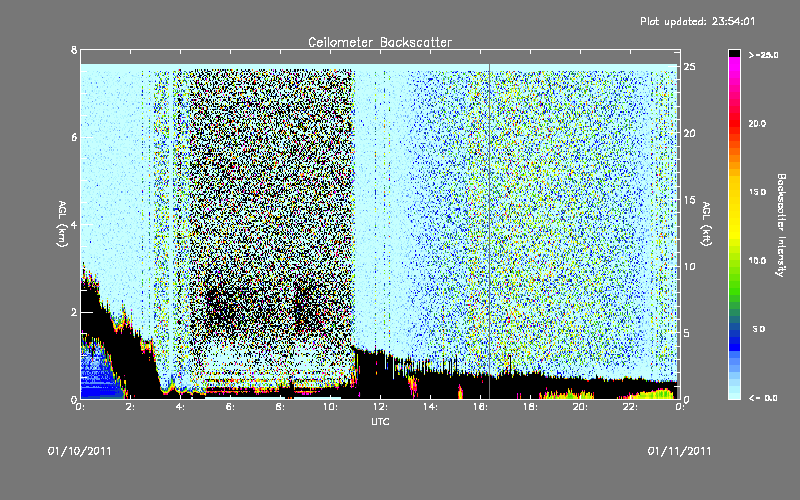Click the colorbar '>=25.0' label
Image resolution: width=800 pixels, height=500 pixels.
coord(763,55)
